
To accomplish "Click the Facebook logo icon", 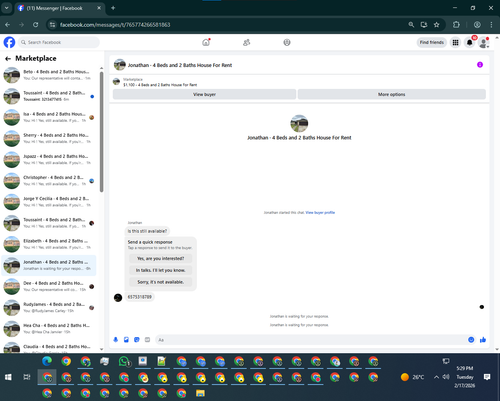I will tap(9, 42).
